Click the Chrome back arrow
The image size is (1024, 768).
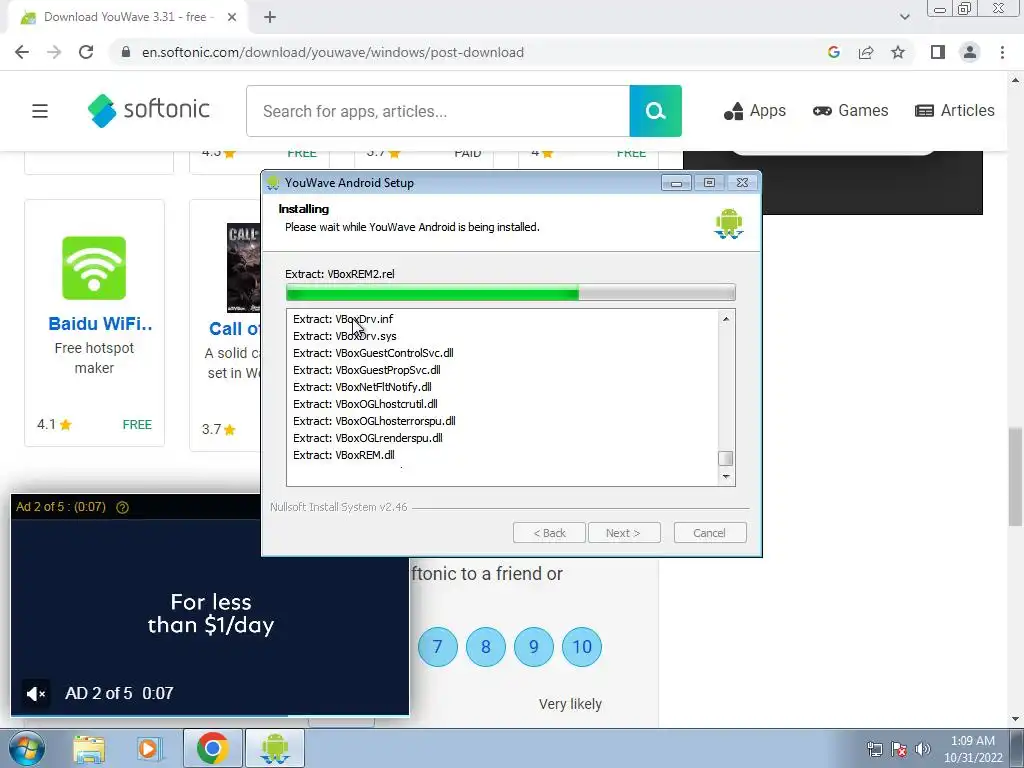(x=22, y=52)
